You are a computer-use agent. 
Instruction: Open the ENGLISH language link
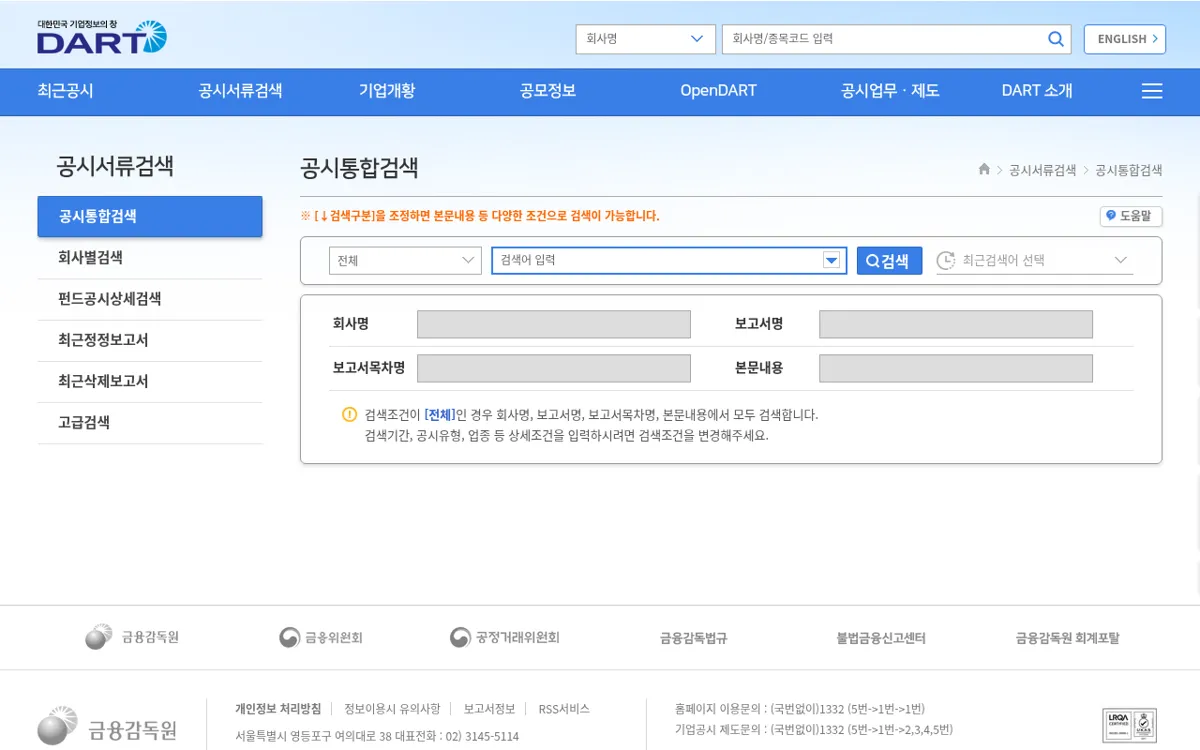1125,39
